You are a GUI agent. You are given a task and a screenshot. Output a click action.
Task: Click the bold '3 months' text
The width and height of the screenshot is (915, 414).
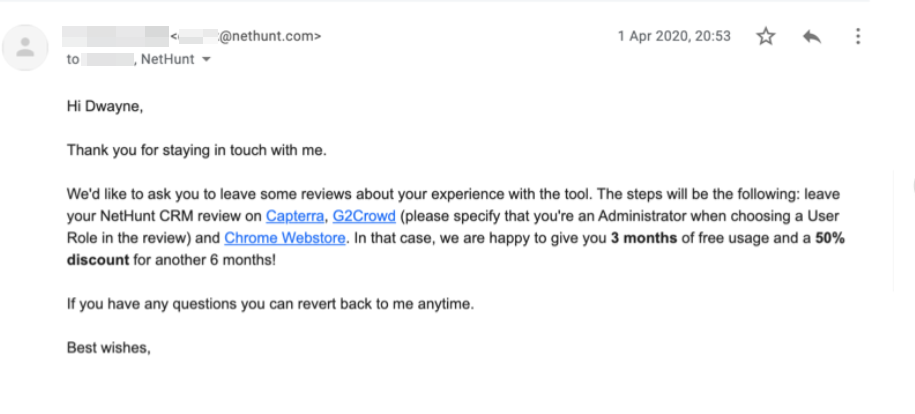pyautogui.click(x=644, y=238)
